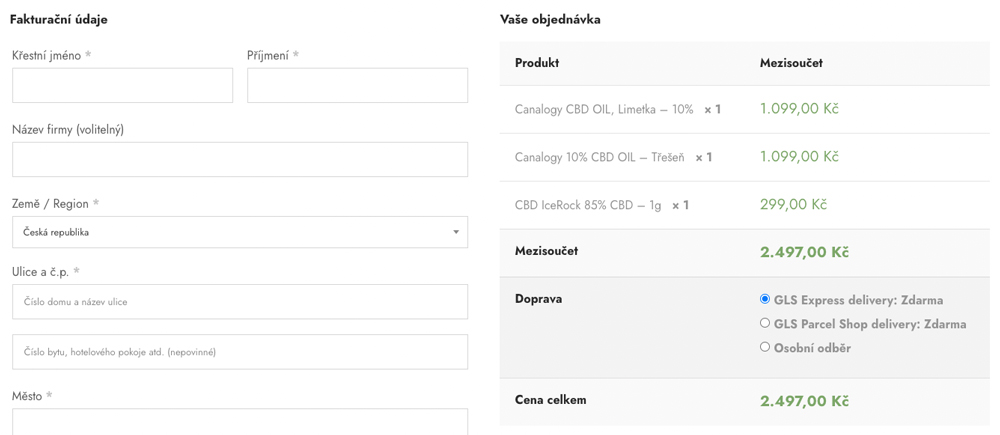Select Osobní odběr pickup option
The width and height of the screenshot is (1000, 435).
(x=765, y=347)
